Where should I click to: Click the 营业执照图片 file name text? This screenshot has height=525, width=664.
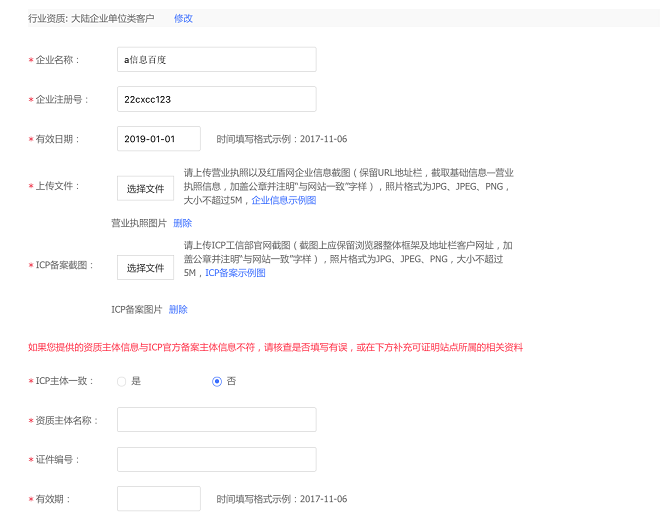[139, 223]
